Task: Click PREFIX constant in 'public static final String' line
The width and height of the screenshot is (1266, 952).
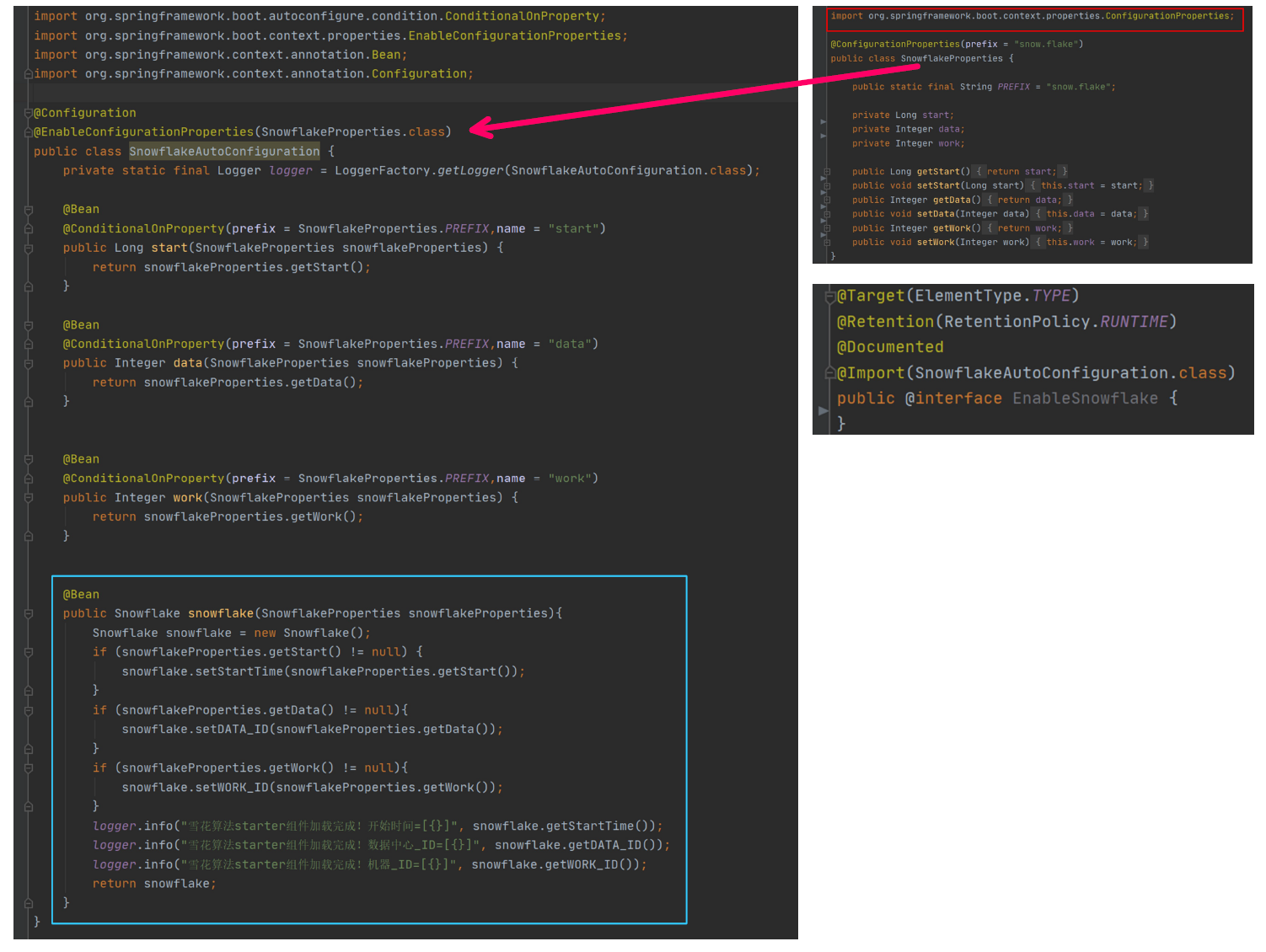Action: click(1013, 87)
